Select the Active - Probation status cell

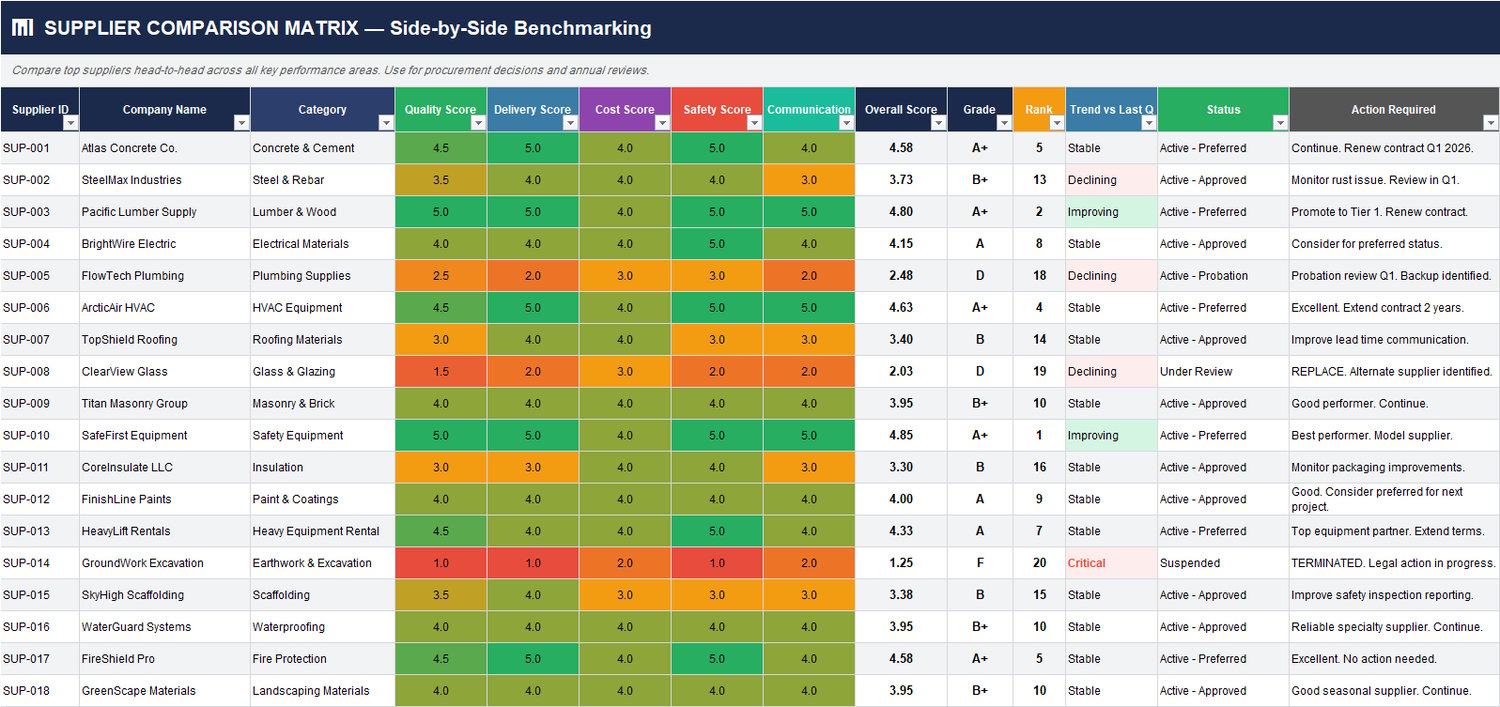point(1223,276)
